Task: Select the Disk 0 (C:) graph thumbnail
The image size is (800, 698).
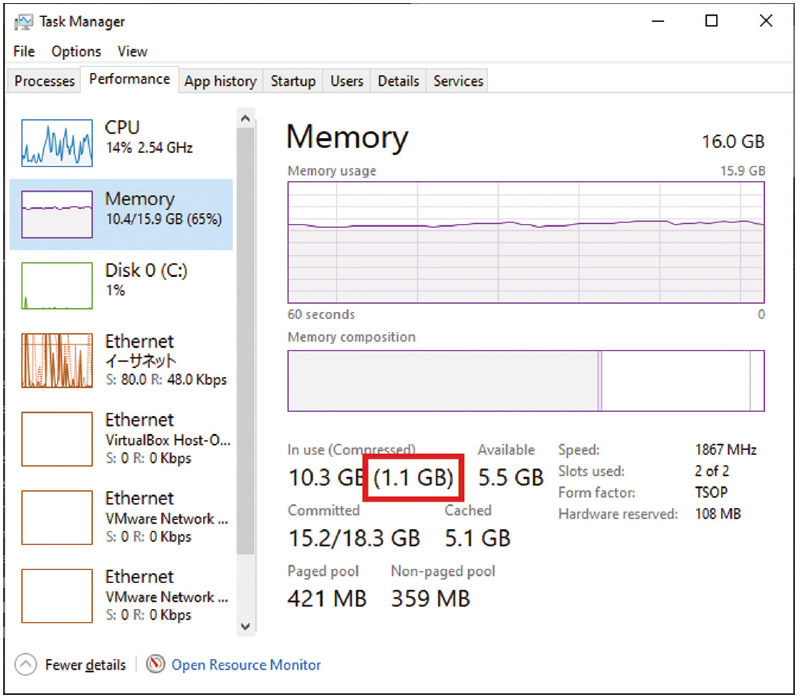Action: click(x=57, y=285)
